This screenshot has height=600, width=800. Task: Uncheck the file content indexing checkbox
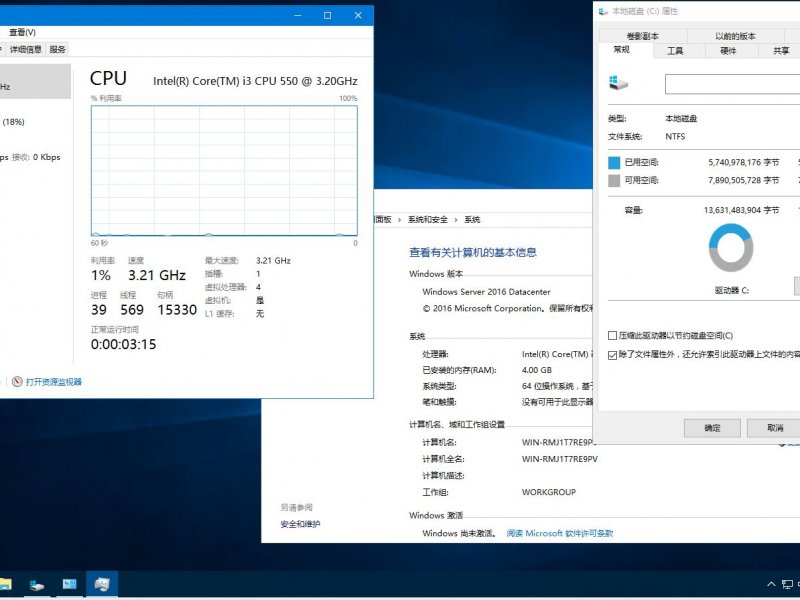(612, 355)
